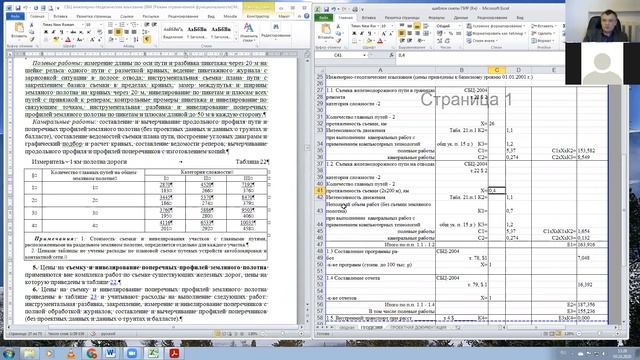This screenshot has height=360, width=640.
Task: Click Excel Вставить cells button
Action: tap(544, 26)
